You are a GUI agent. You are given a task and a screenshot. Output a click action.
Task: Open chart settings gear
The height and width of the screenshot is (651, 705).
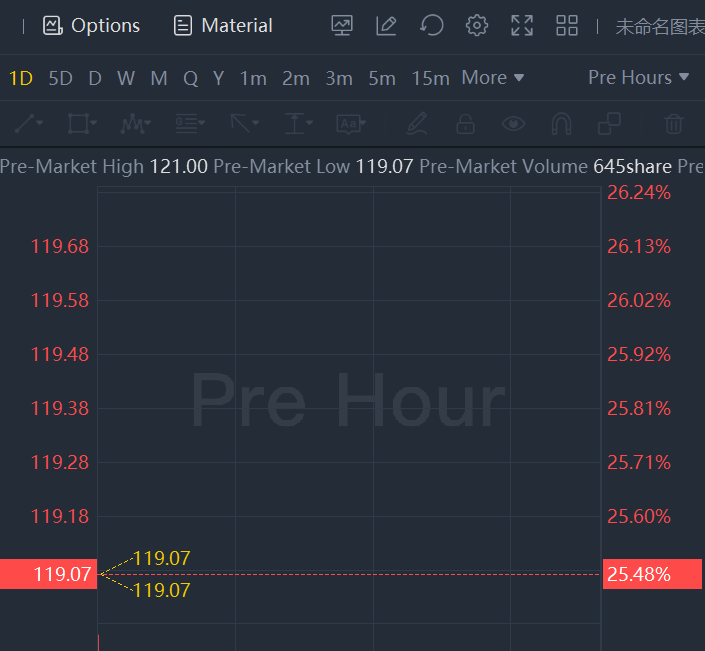click(477, 26)
